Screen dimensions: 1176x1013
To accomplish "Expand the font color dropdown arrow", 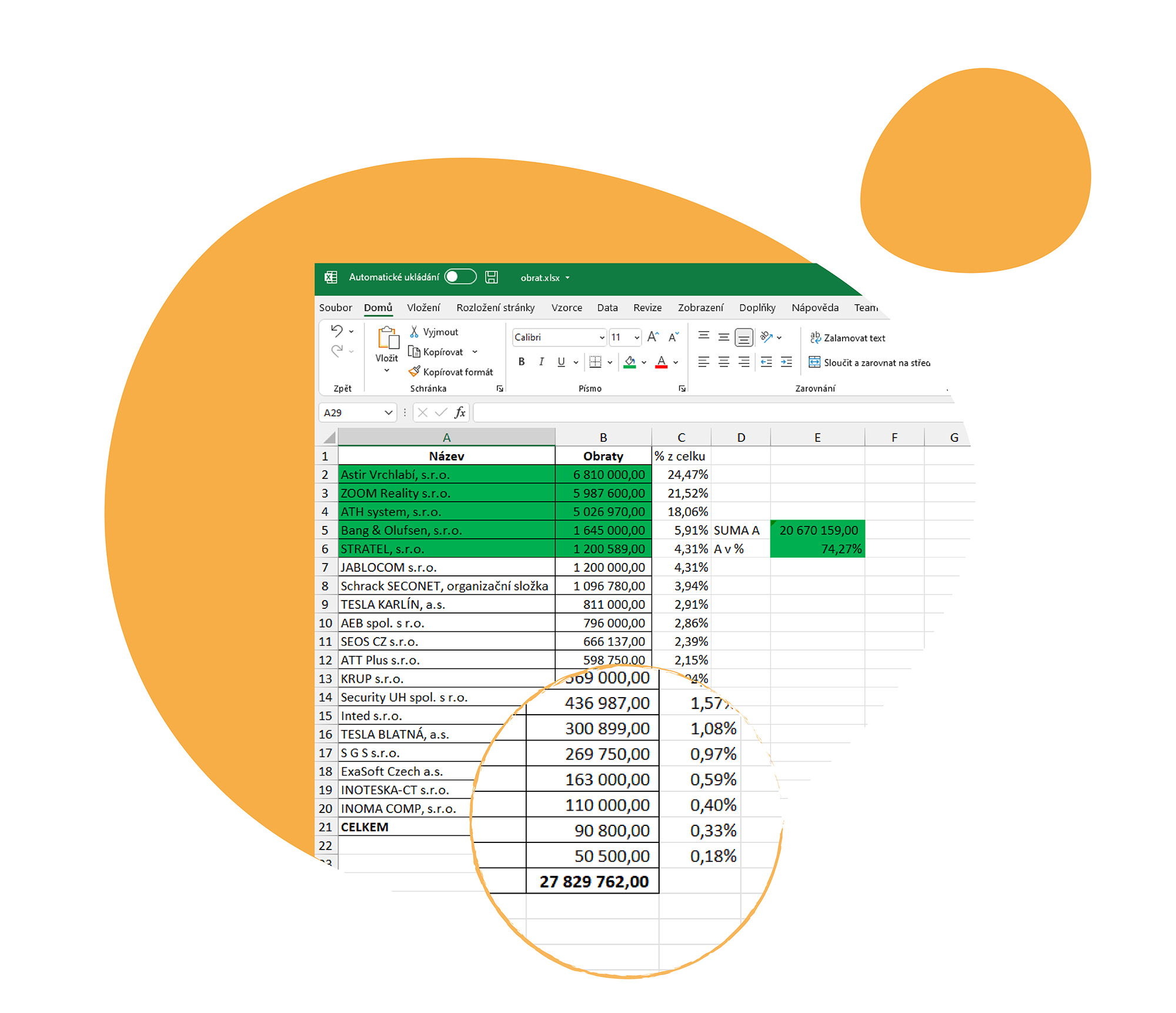I will coord(676,362).
